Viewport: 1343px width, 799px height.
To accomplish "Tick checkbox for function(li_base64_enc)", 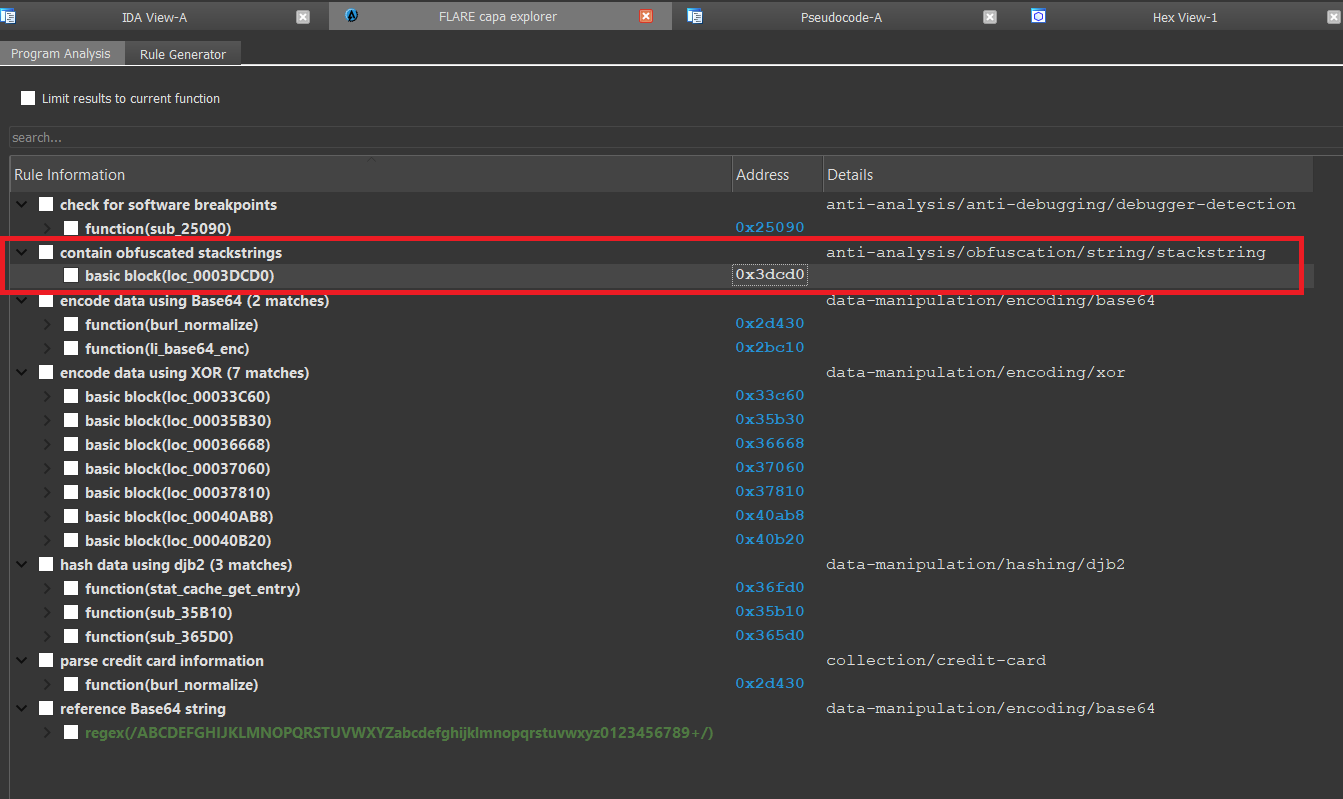I will [x=71, y=349].
